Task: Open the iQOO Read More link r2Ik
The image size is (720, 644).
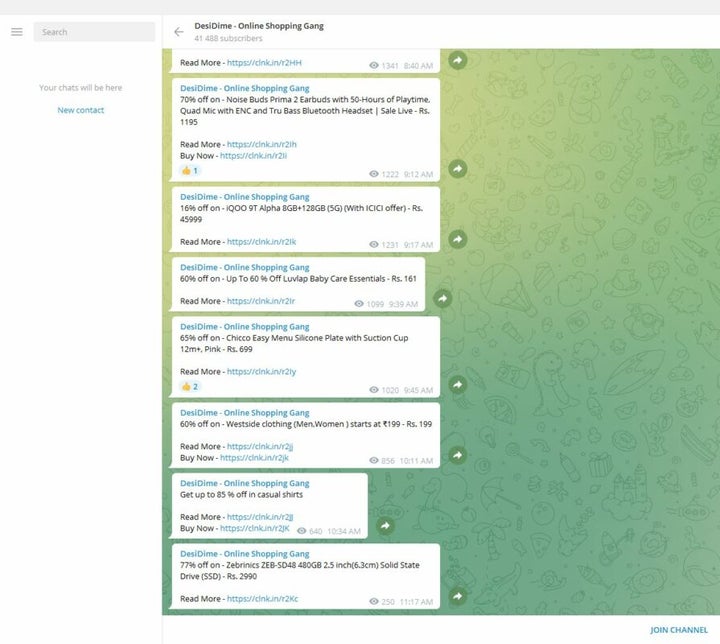Action: (x=261, y=242)
